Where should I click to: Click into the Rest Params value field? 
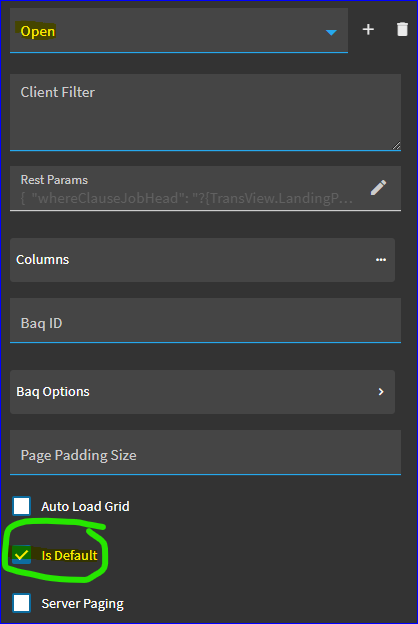pyautogui.click(x=187, y=198)
